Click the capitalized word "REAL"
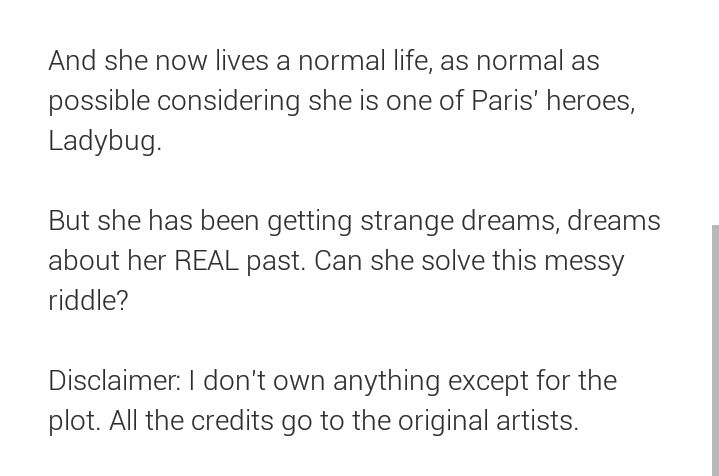This screenshot has width=719, height=476. 207,261
